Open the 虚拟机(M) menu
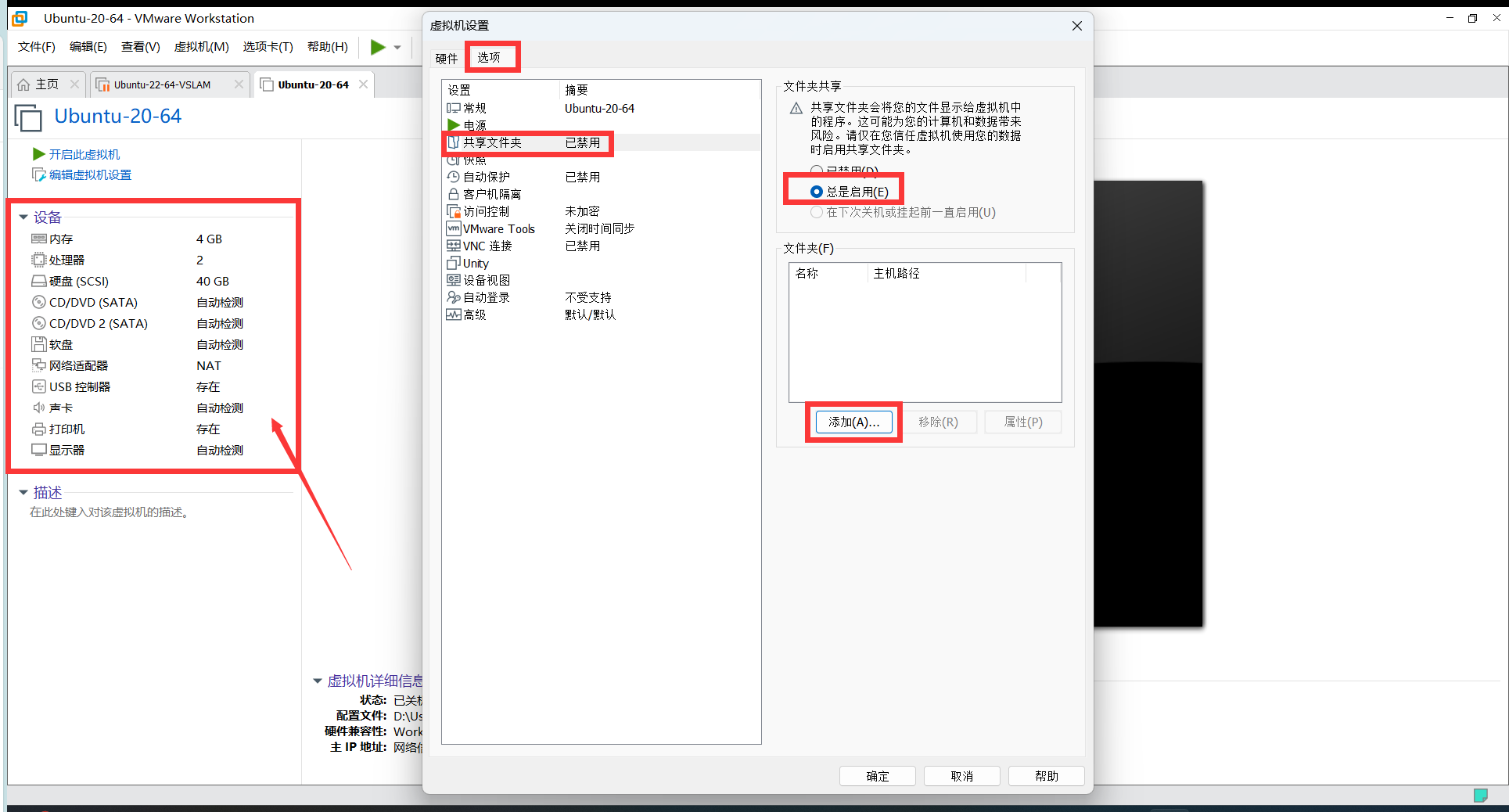The image size is (1509, 812). click(x=202, y=47)
